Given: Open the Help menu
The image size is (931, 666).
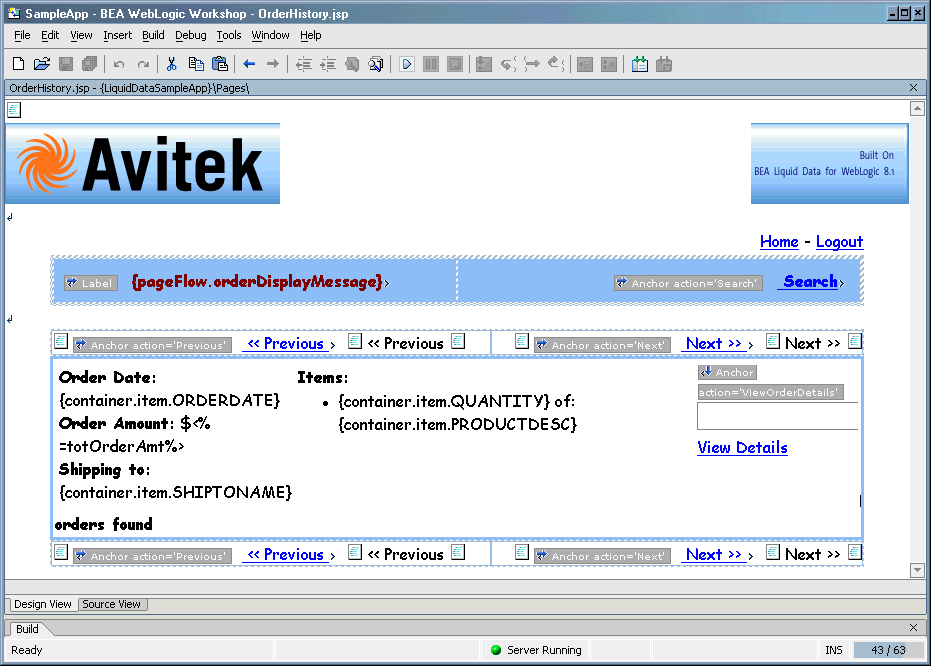Looking at the screenshot, I should click(x=311, y=35).
